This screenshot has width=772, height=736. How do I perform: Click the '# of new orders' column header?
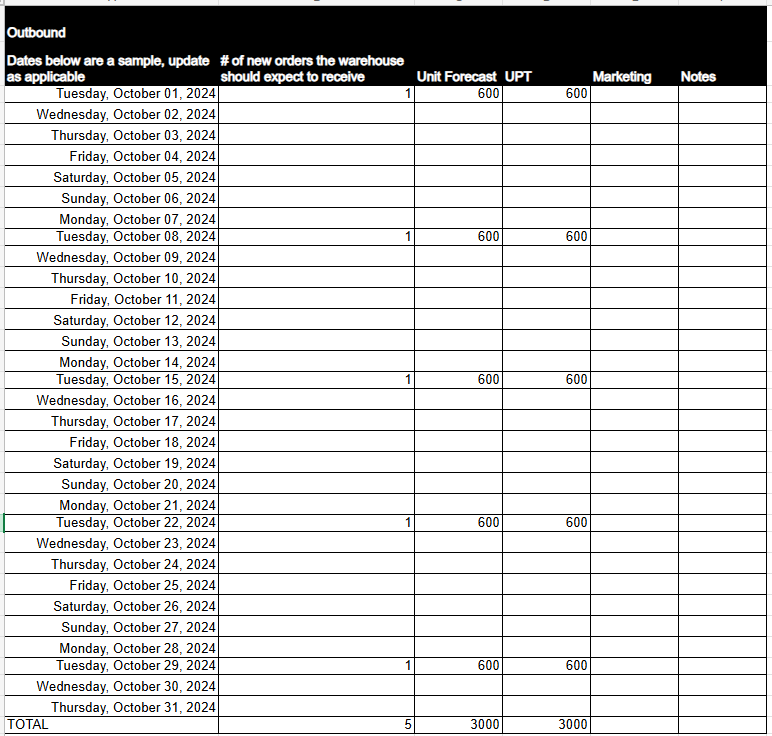(312, 68)
